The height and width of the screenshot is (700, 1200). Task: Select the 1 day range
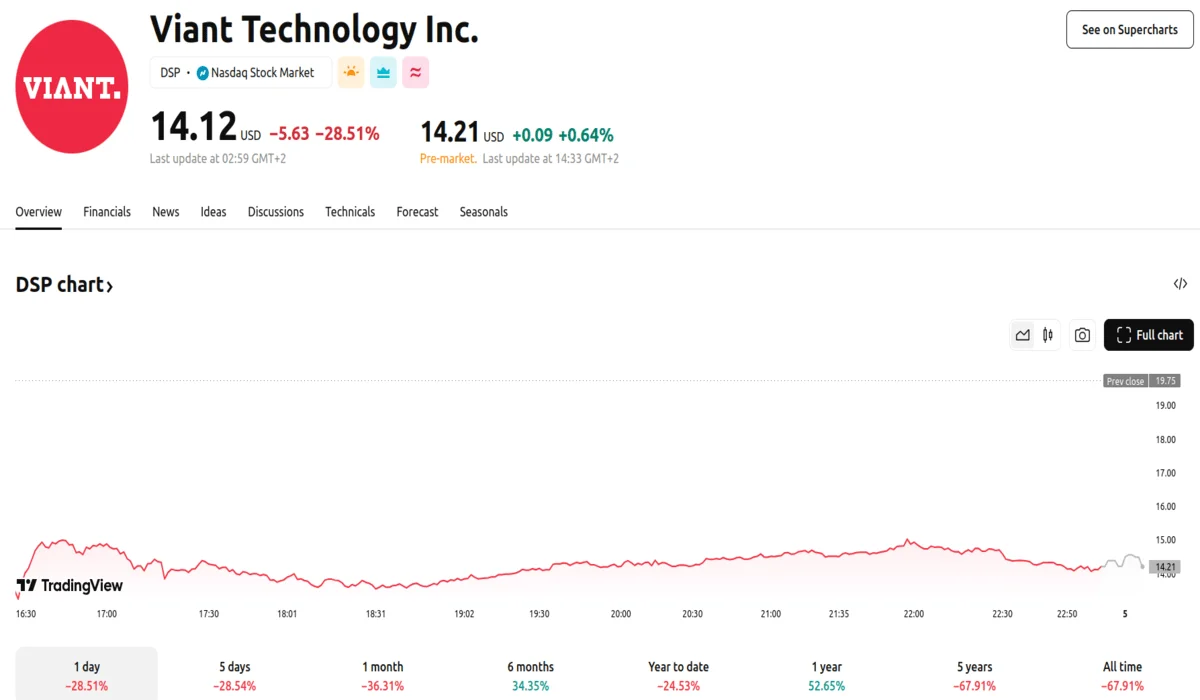[87, 675]
